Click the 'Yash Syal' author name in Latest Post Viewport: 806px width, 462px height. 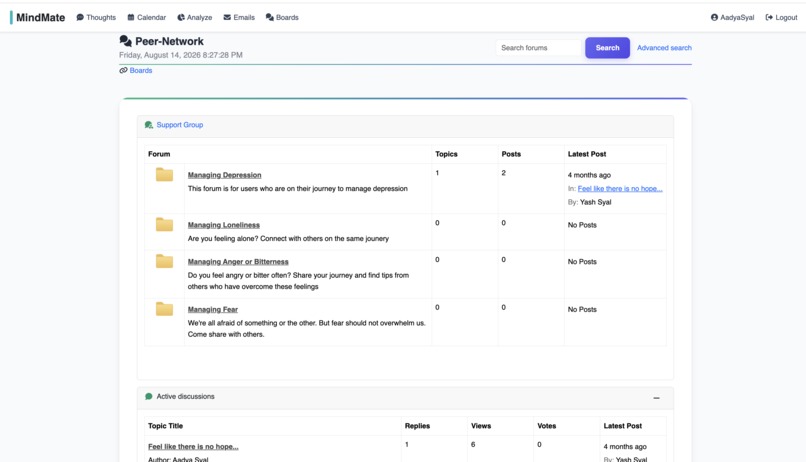pos(595,202)
